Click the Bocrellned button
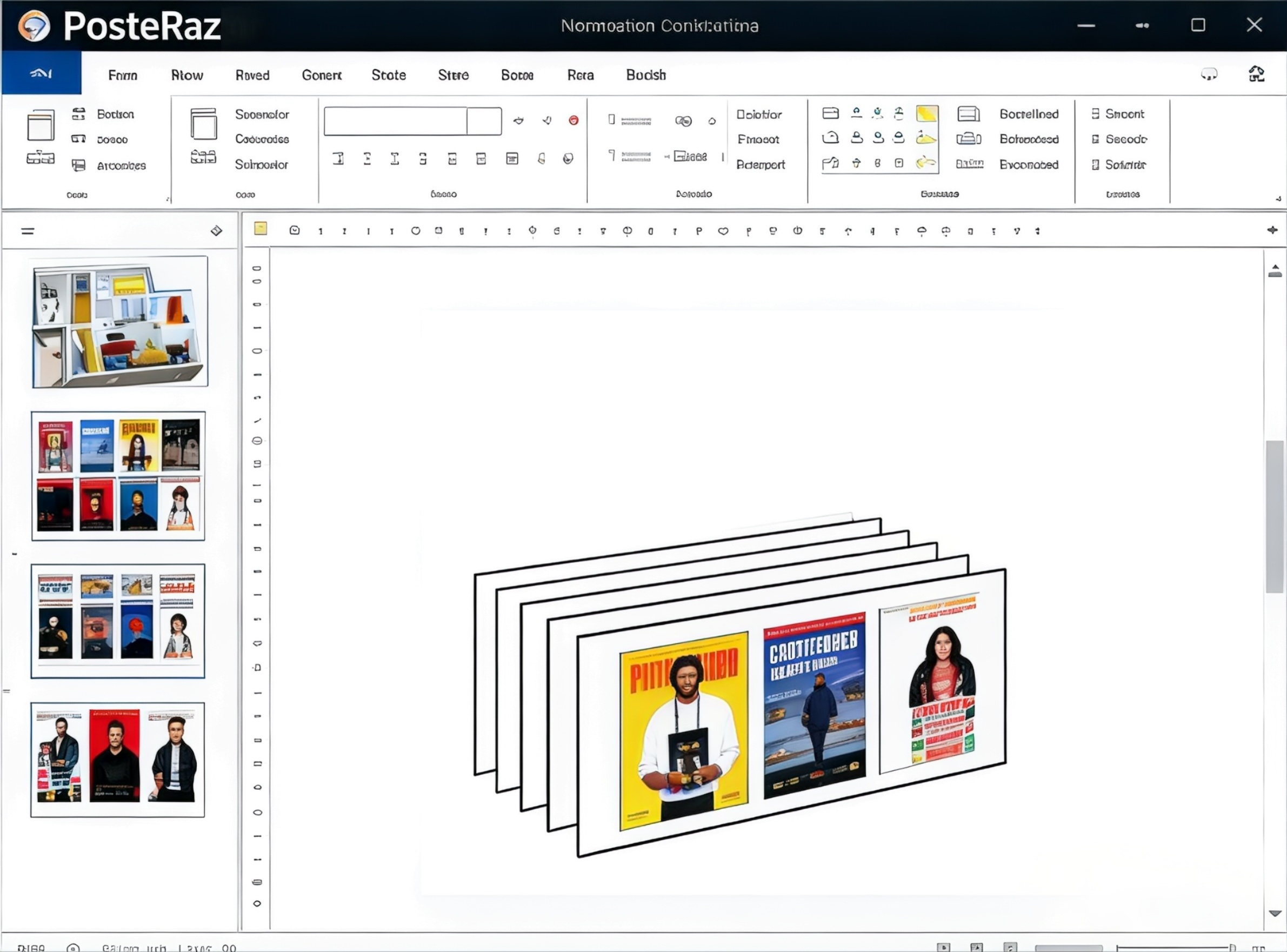 (x=1029, y=114)
